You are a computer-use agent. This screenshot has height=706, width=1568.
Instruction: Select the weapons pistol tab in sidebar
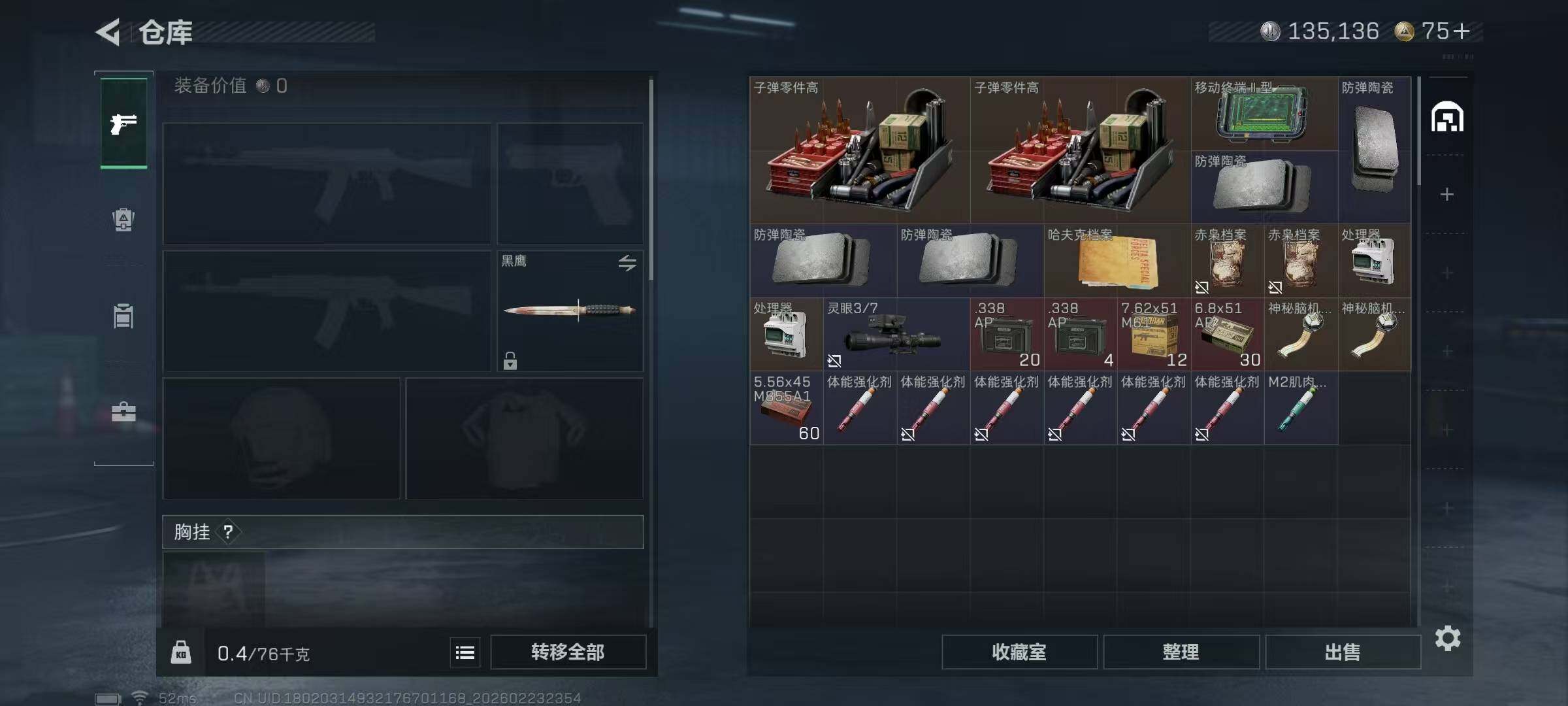coord(123,123)
